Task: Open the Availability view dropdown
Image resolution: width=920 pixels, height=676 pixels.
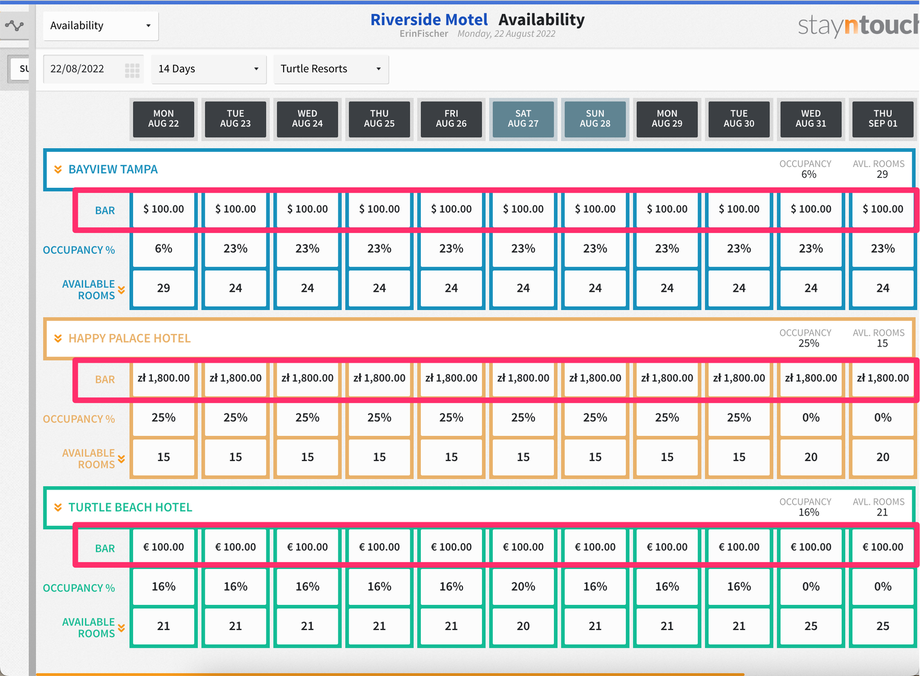Action: click(100, 26)
